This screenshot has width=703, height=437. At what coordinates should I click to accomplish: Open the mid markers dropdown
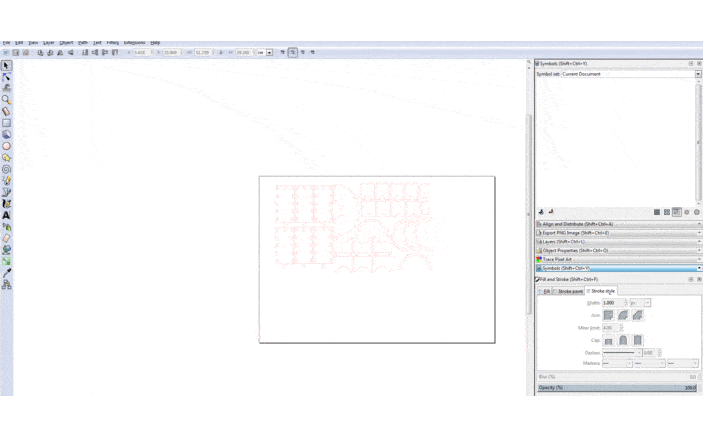[x=650, y=363]
